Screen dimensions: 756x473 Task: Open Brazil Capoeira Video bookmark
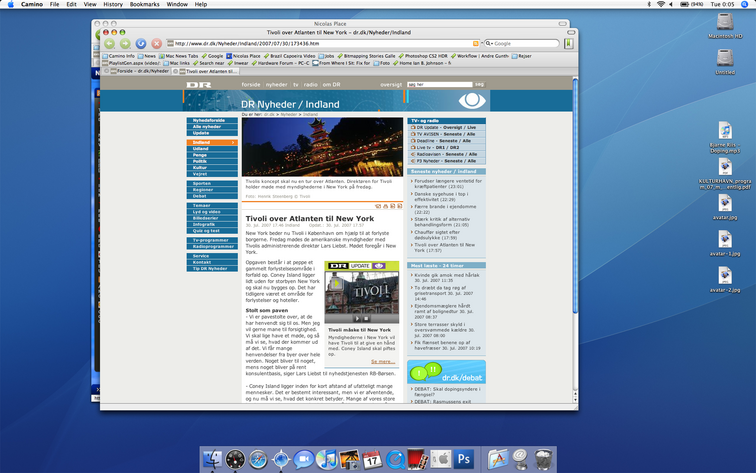(x=290, y=56)
